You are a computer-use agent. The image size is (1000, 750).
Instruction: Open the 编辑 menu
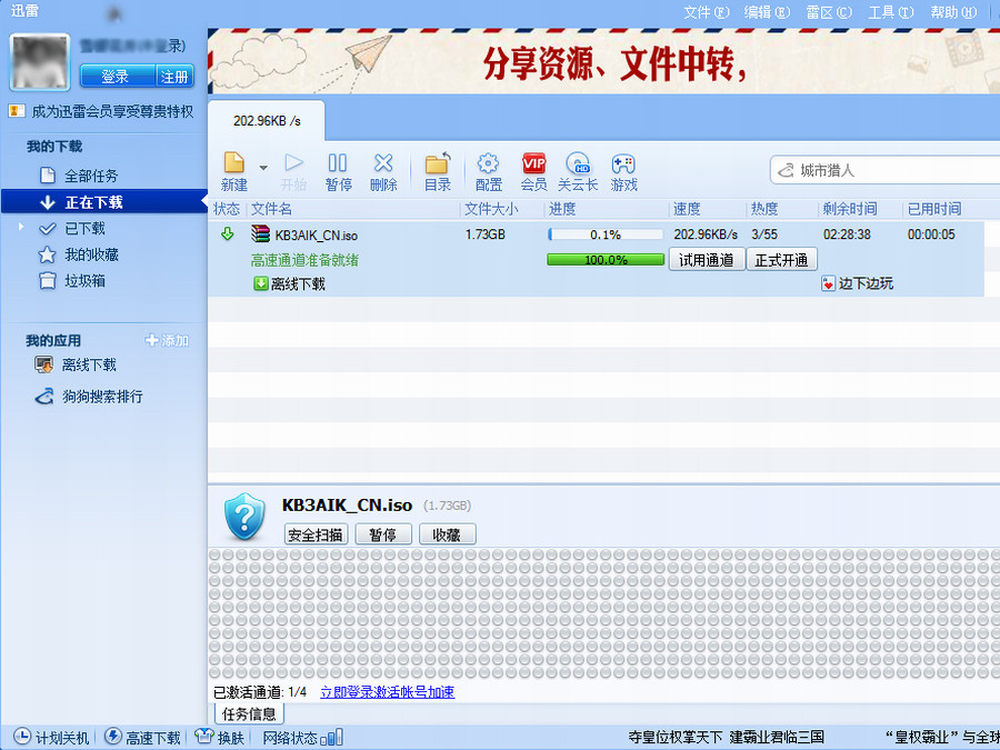(x=767, y=12)
